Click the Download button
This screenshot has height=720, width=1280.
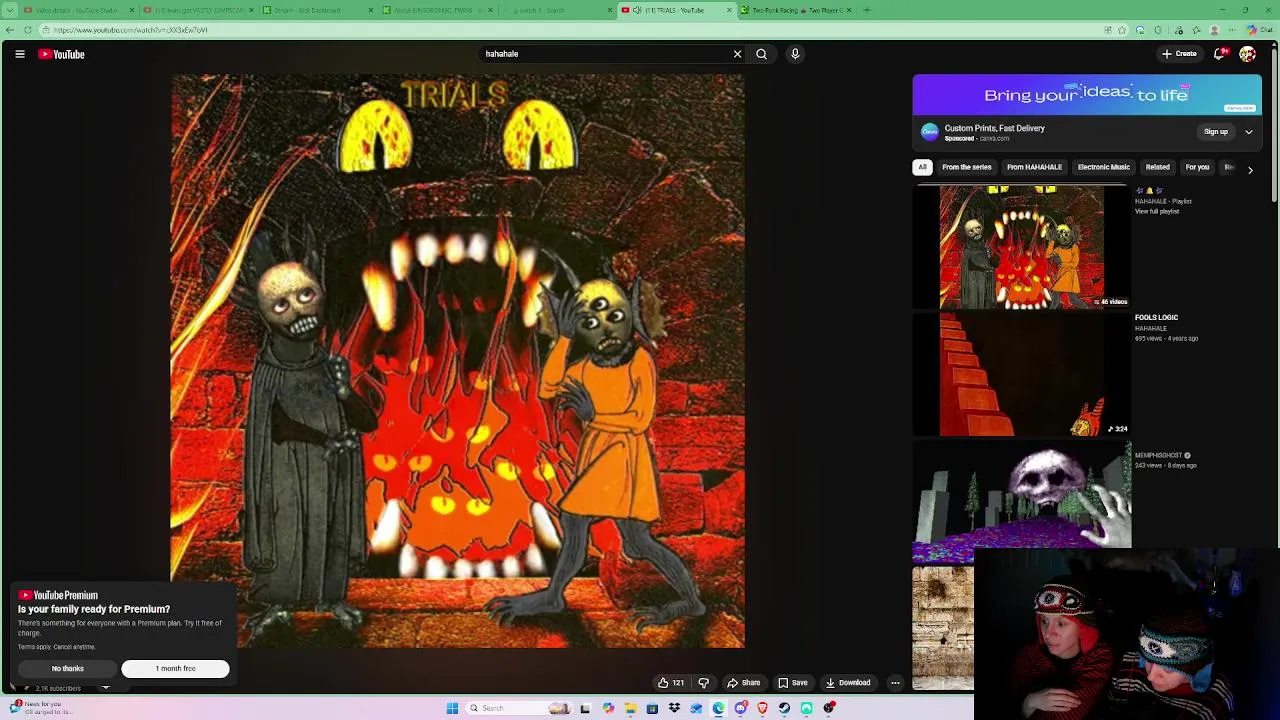click(x=848, y=683)
